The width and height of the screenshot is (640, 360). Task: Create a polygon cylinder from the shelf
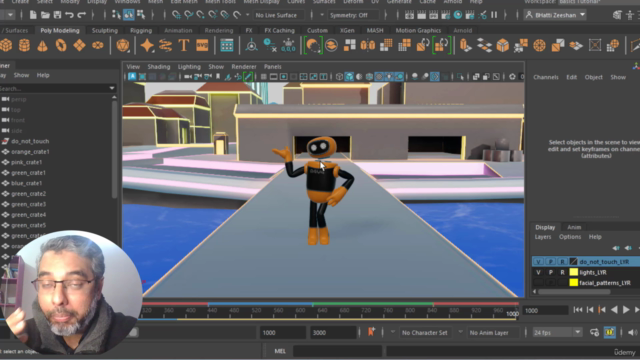pyautogui.click(x=24, y=45)
